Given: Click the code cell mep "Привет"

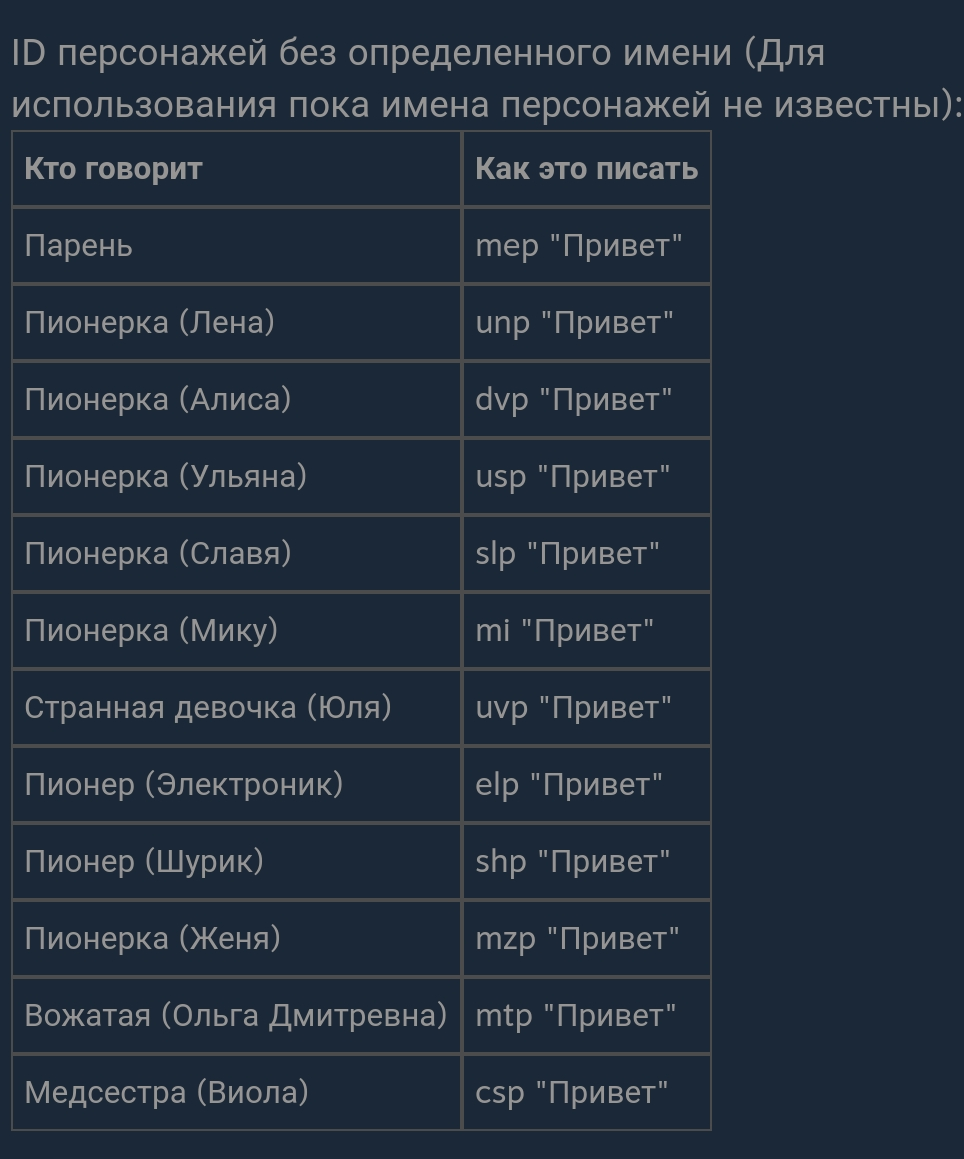Looking at the screenshot, I should [578, 246].
